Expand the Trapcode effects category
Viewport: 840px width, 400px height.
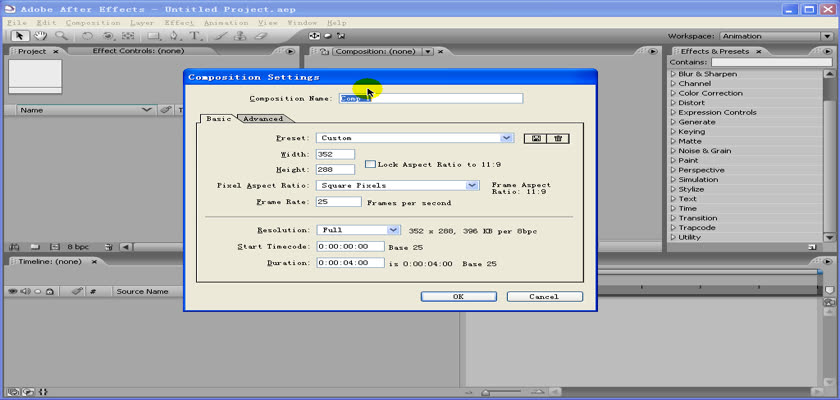pyautogui.click(x=673, y=228)
